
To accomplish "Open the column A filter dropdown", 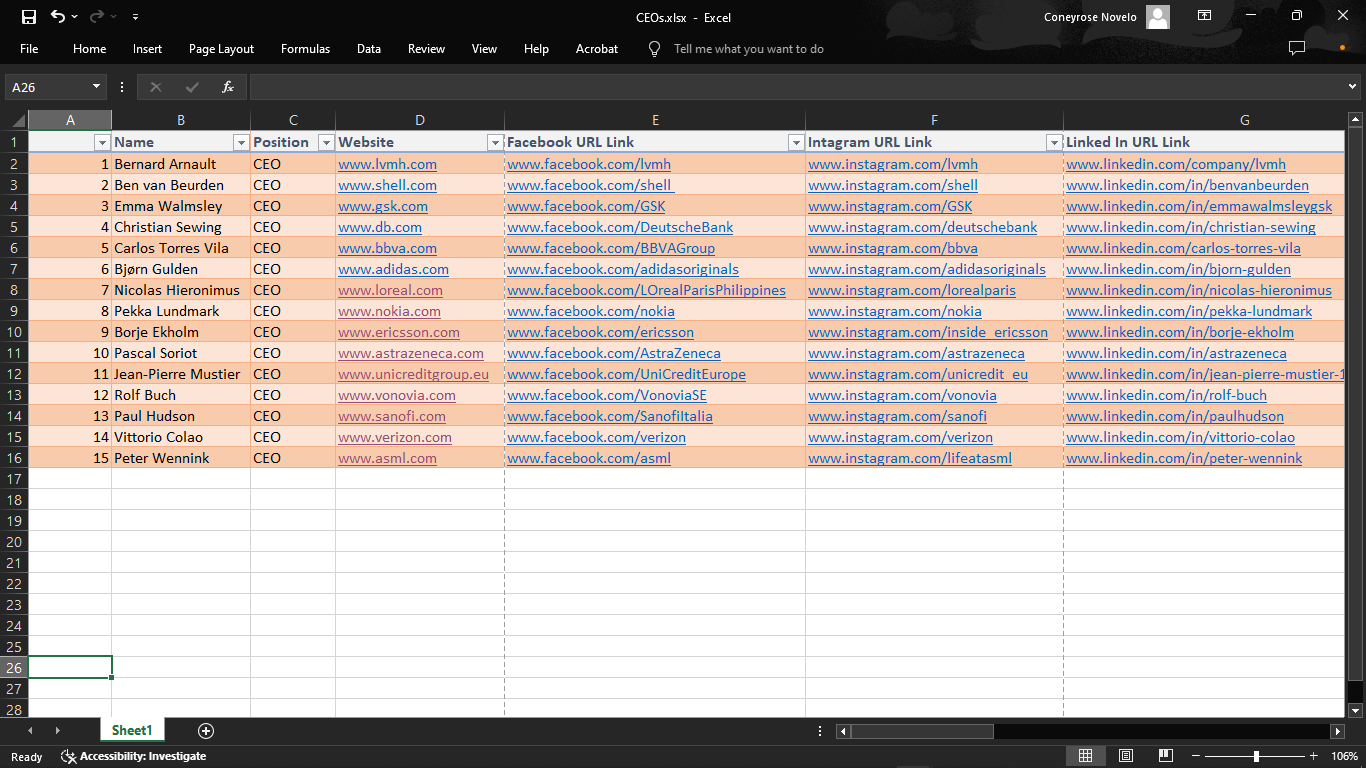I will point(102,143).
